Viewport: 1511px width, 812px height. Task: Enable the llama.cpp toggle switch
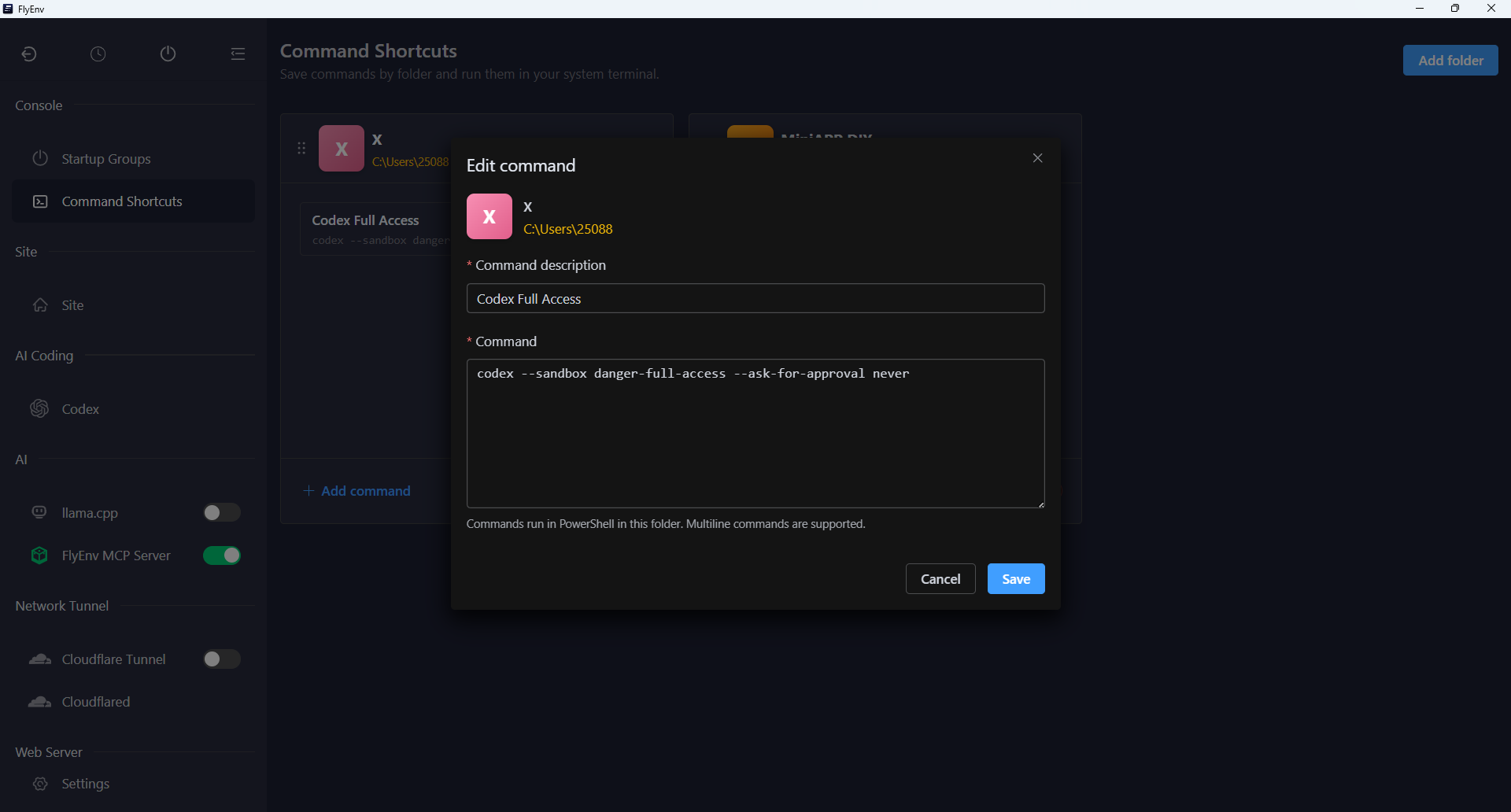click(221, 513)
